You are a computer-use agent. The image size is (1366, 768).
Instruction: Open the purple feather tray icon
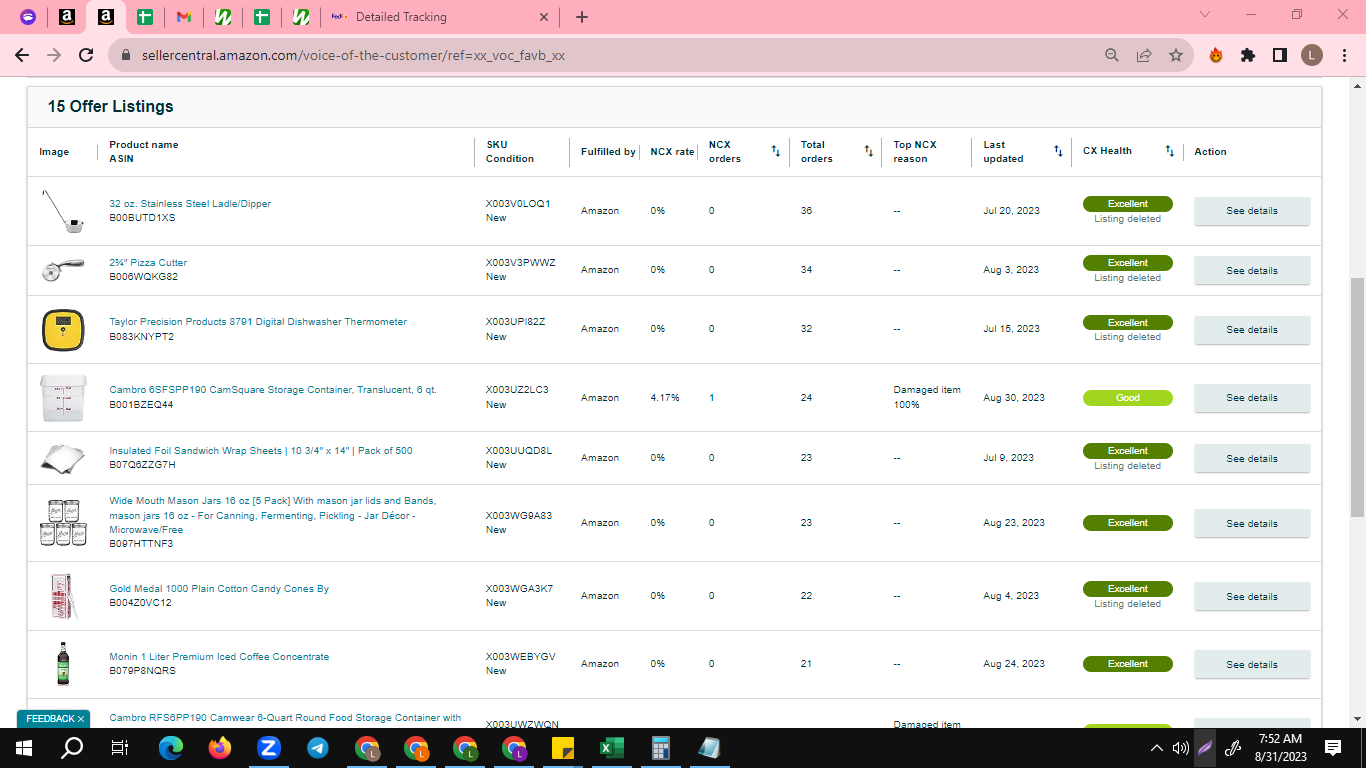(x=1207, y=747)
